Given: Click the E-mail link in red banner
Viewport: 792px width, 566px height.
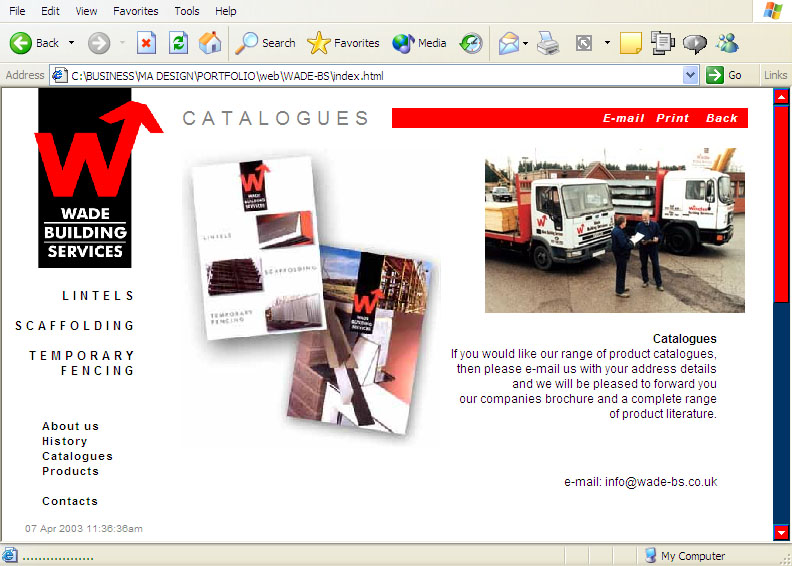Looking at the screenshot, I should 623,118.
